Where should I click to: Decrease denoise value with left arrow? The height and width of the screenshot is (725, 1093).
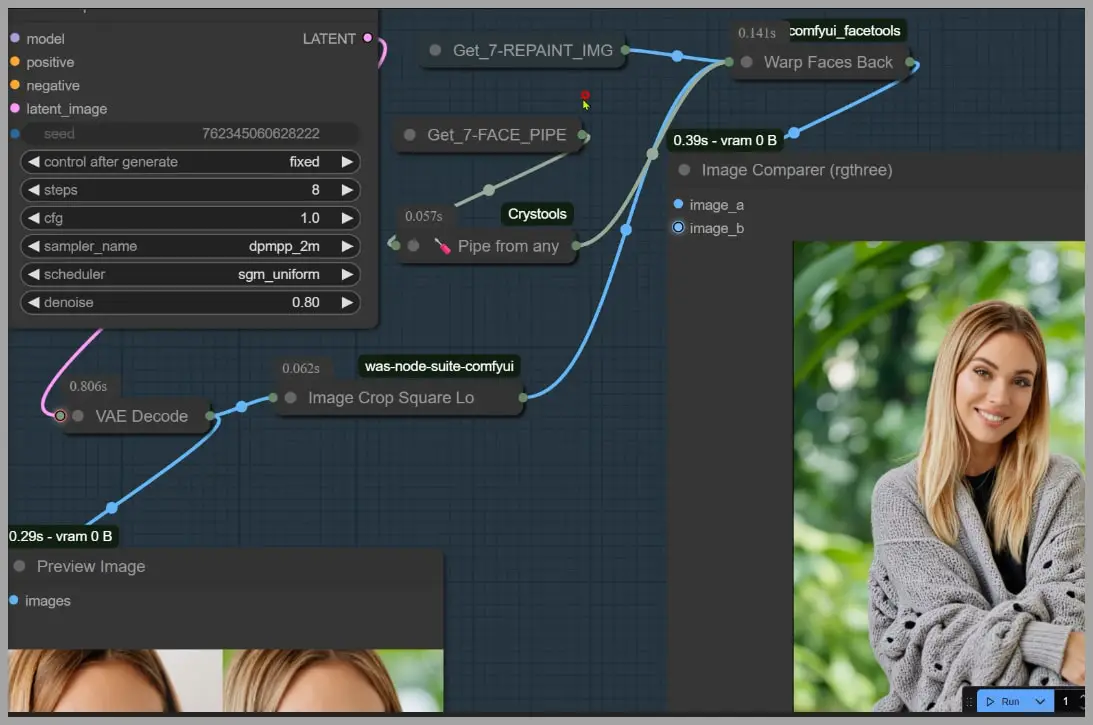pyautogui.click(x=33, y=303)
